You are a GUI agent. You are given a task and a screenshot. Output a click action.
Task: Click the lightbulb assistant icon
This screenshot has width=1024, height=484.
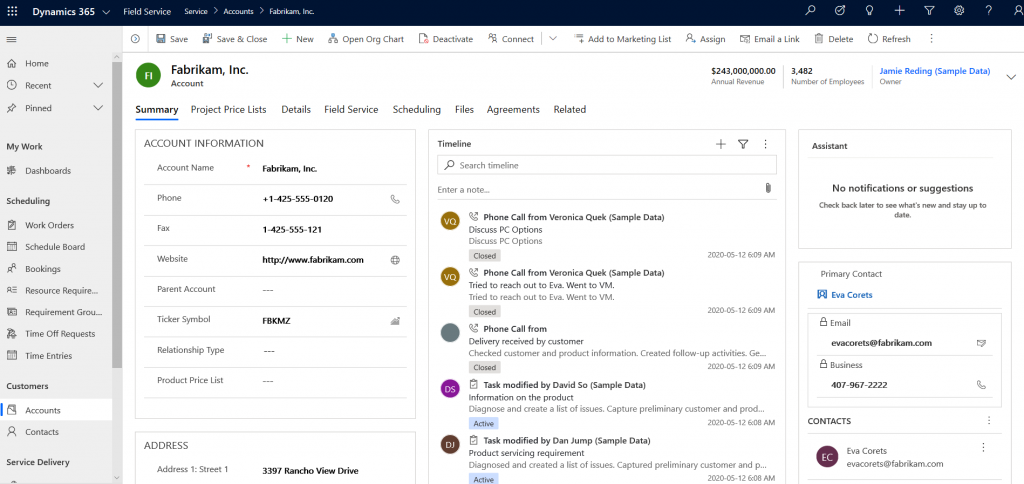[x=869, y=10]
